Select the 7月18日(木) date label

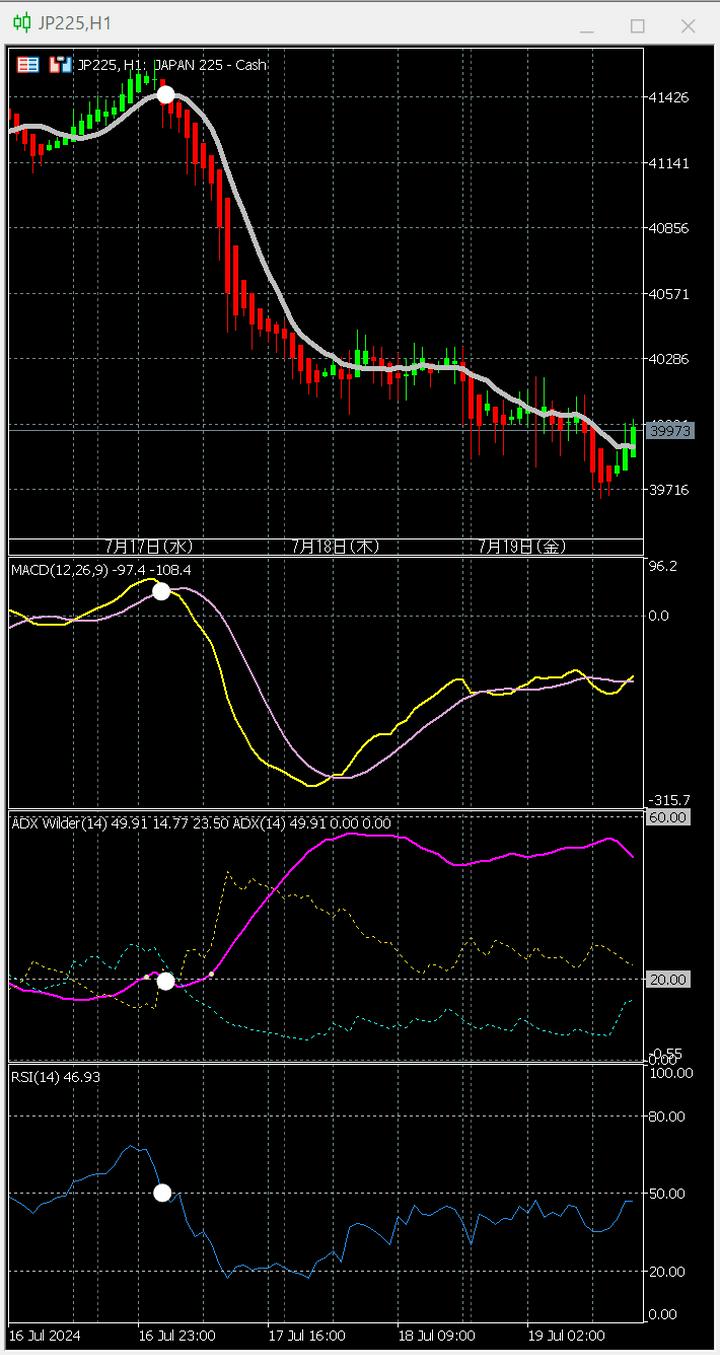pyautogui.click(x=335, y=546)
